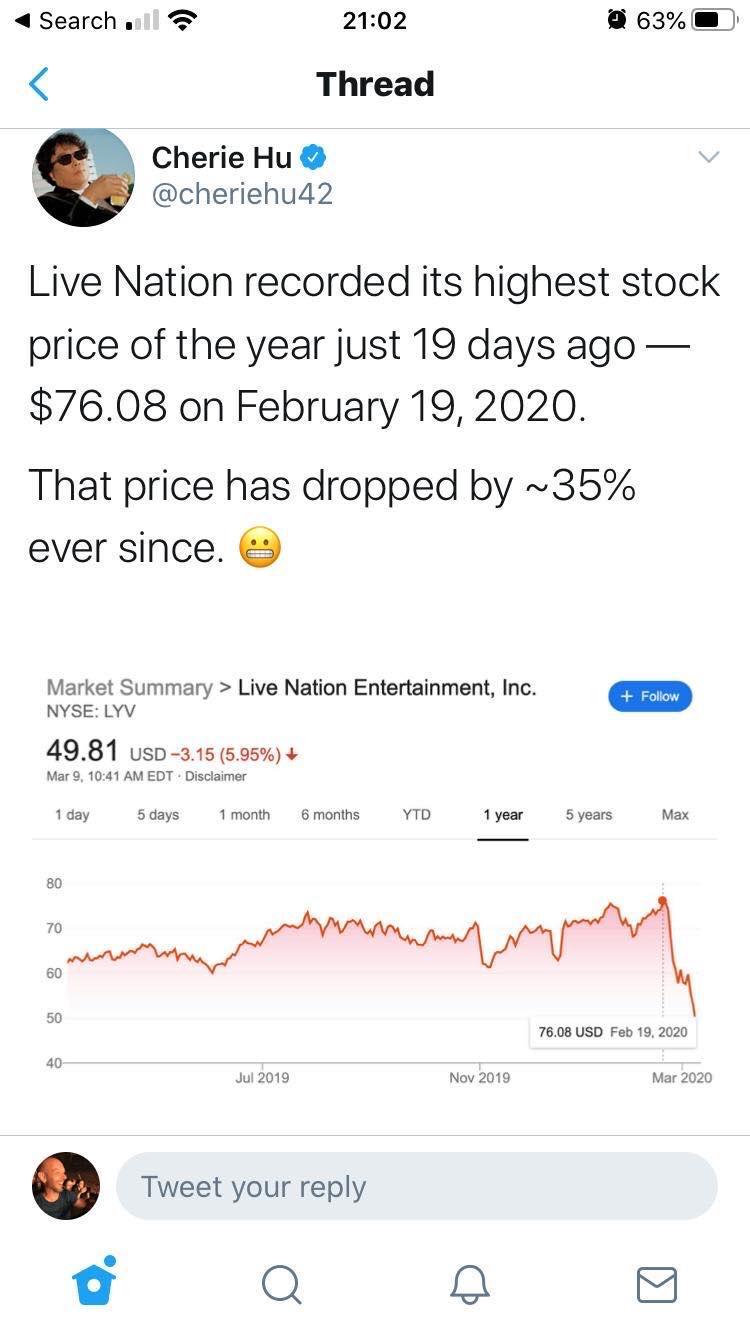Screen dimensions: 750x1334
Task: Tap the Tweet your reply field
Action: pos(417,1186)
